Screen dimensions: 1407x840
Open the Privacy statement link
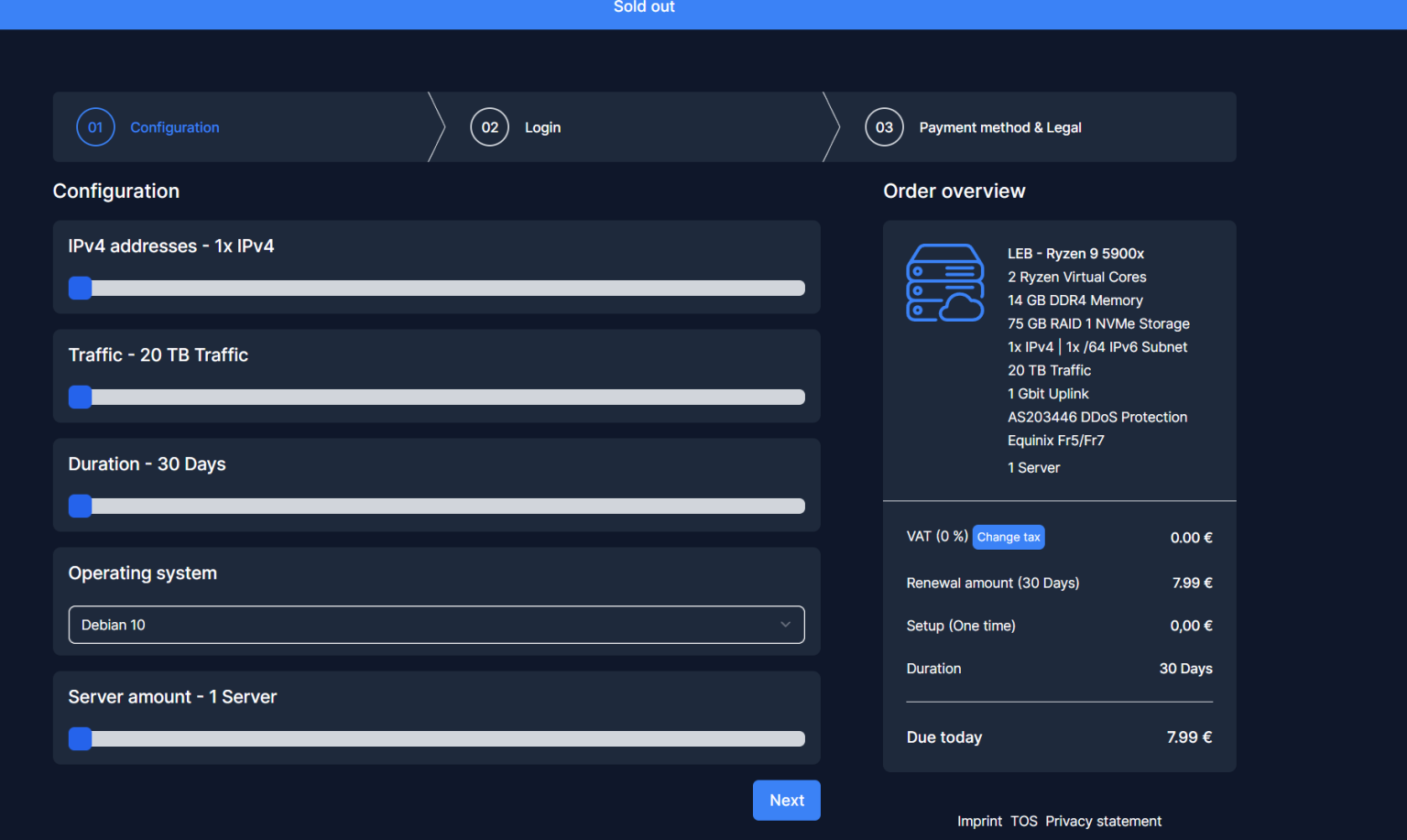coord(1103,821)
